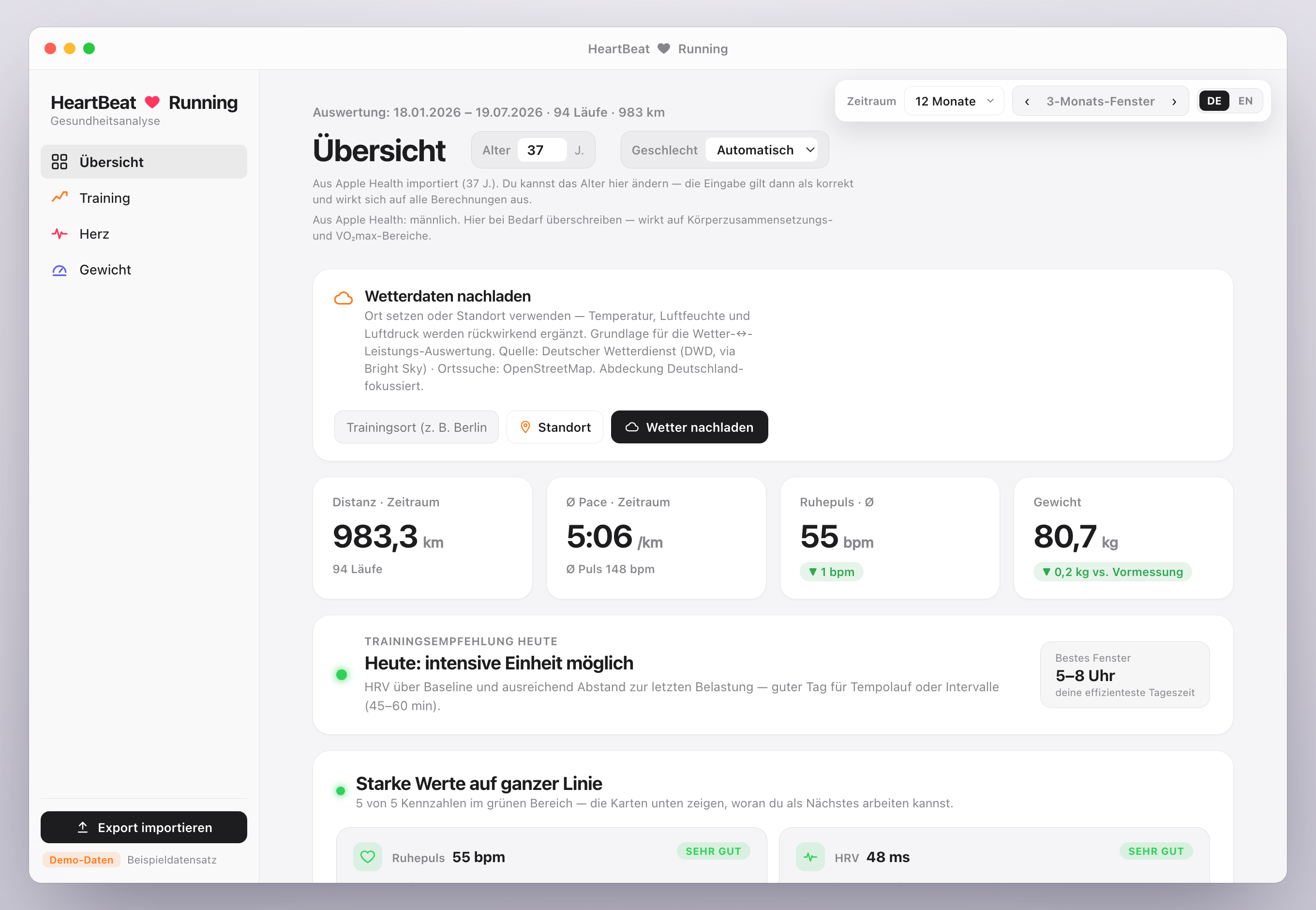
Task: Click the upload arrow icon on Export importieren
Action: (x=83, y=827)
